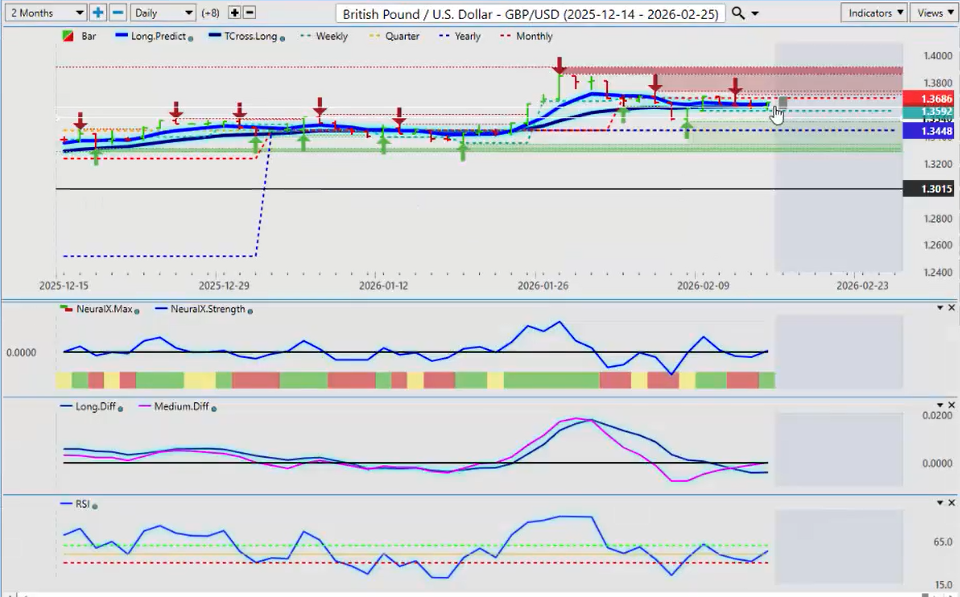The image size is (960, 597).
Task: Click the magnifying glass symbol search icon
Action: coord(738,13)
